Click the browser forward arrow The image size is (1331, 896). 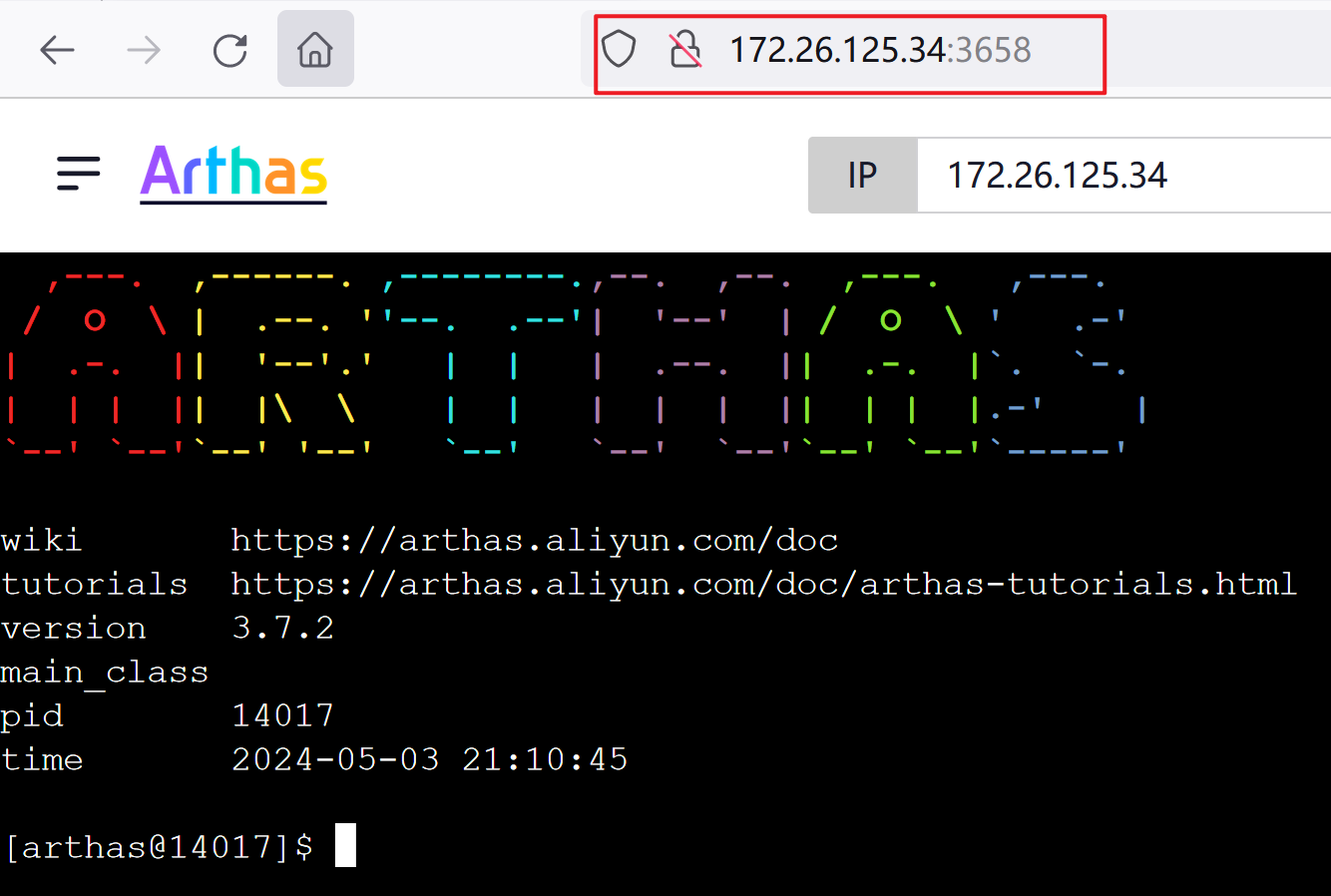(144, 49)
